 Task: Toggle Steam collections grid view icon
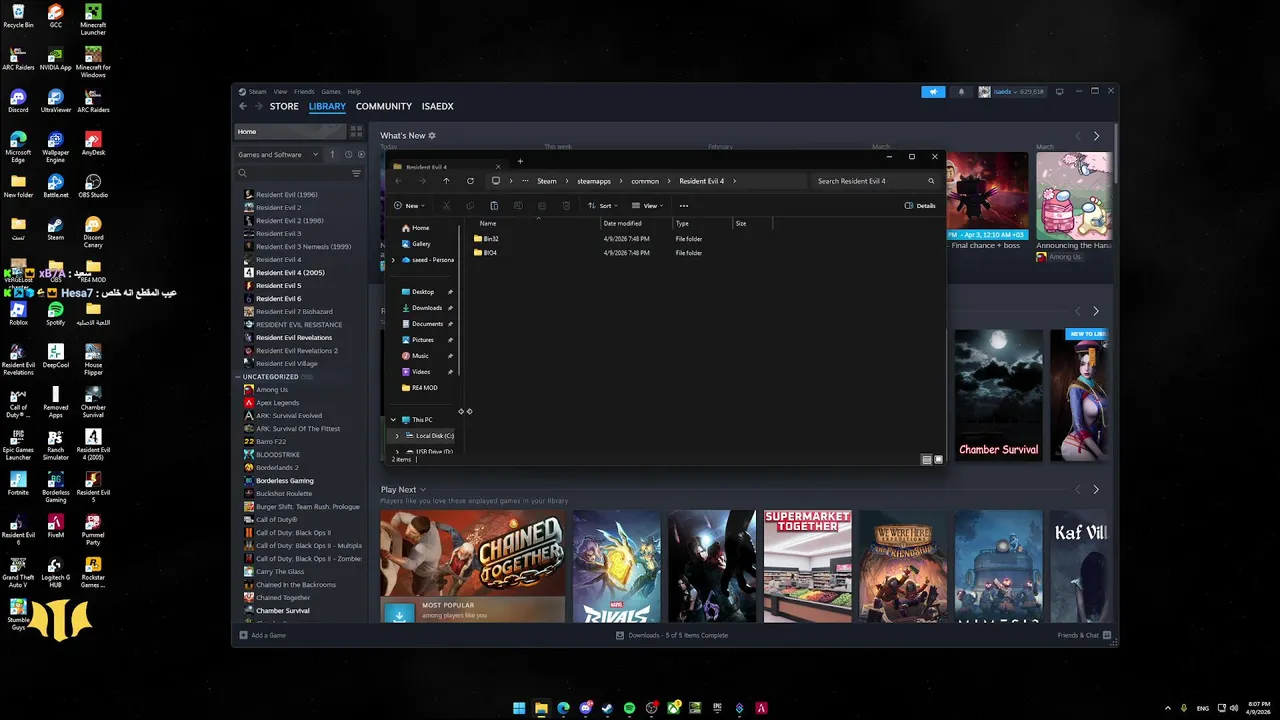(356, 131)
